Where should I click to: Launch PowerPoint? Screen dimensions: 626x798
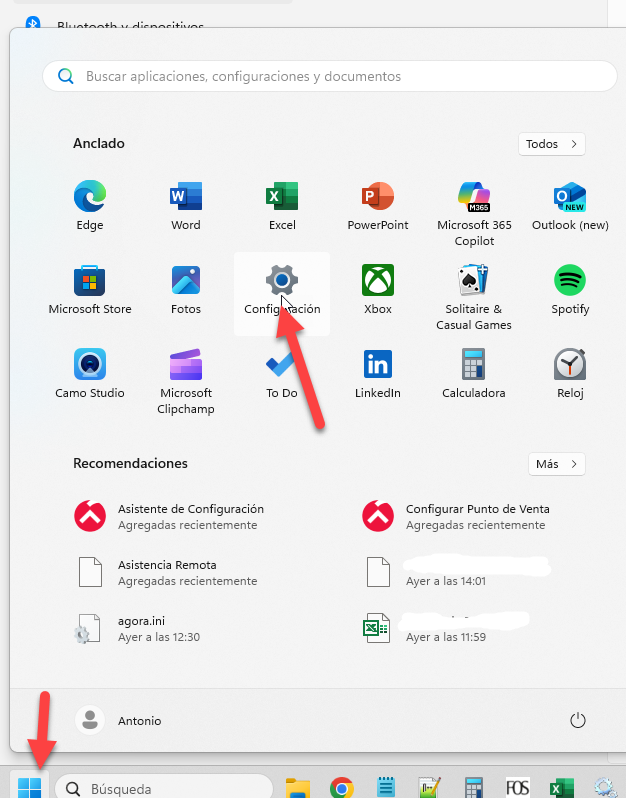(378, 206)
